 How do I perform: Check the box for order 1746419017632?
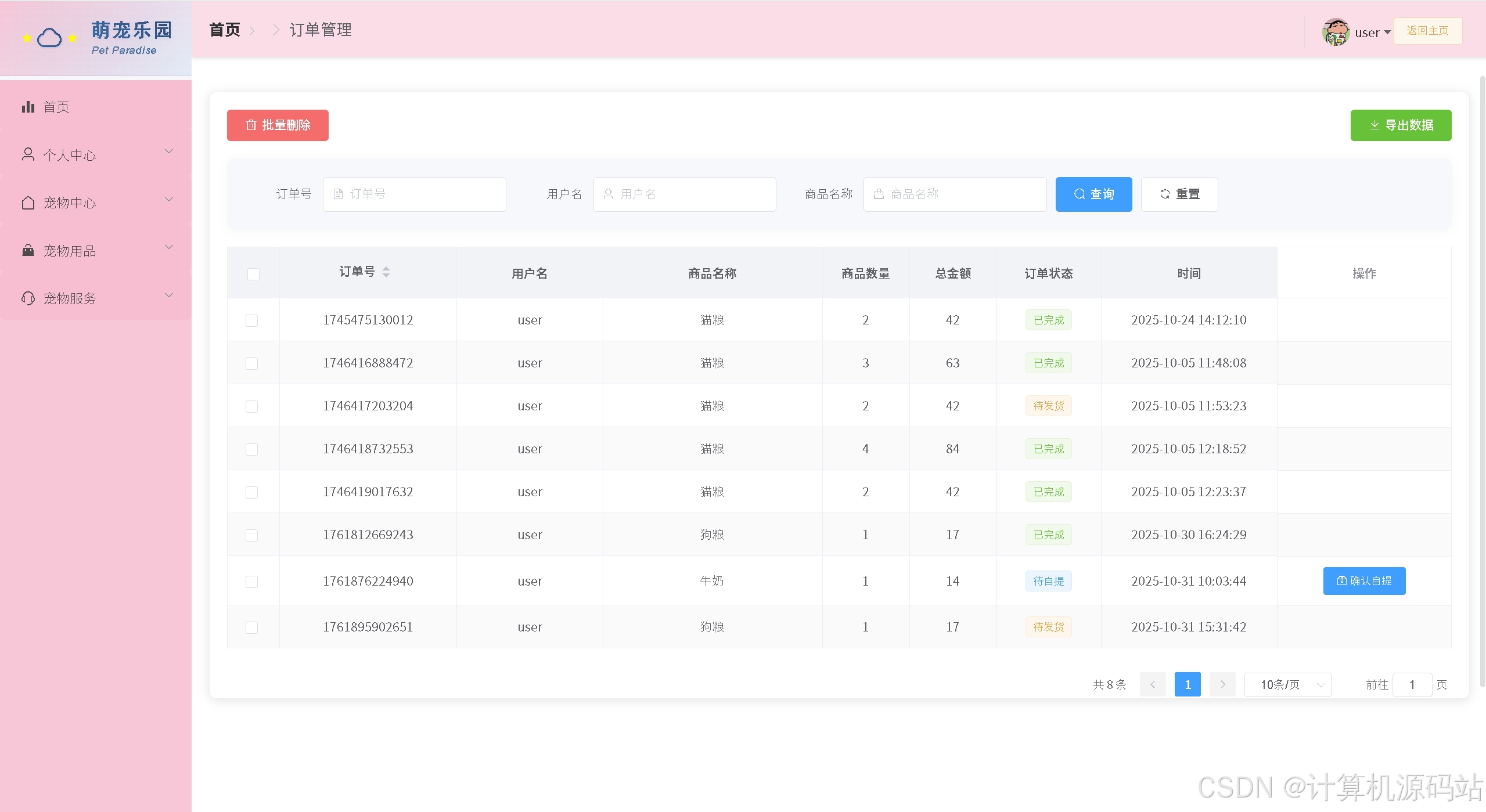[x=251, y=492]
